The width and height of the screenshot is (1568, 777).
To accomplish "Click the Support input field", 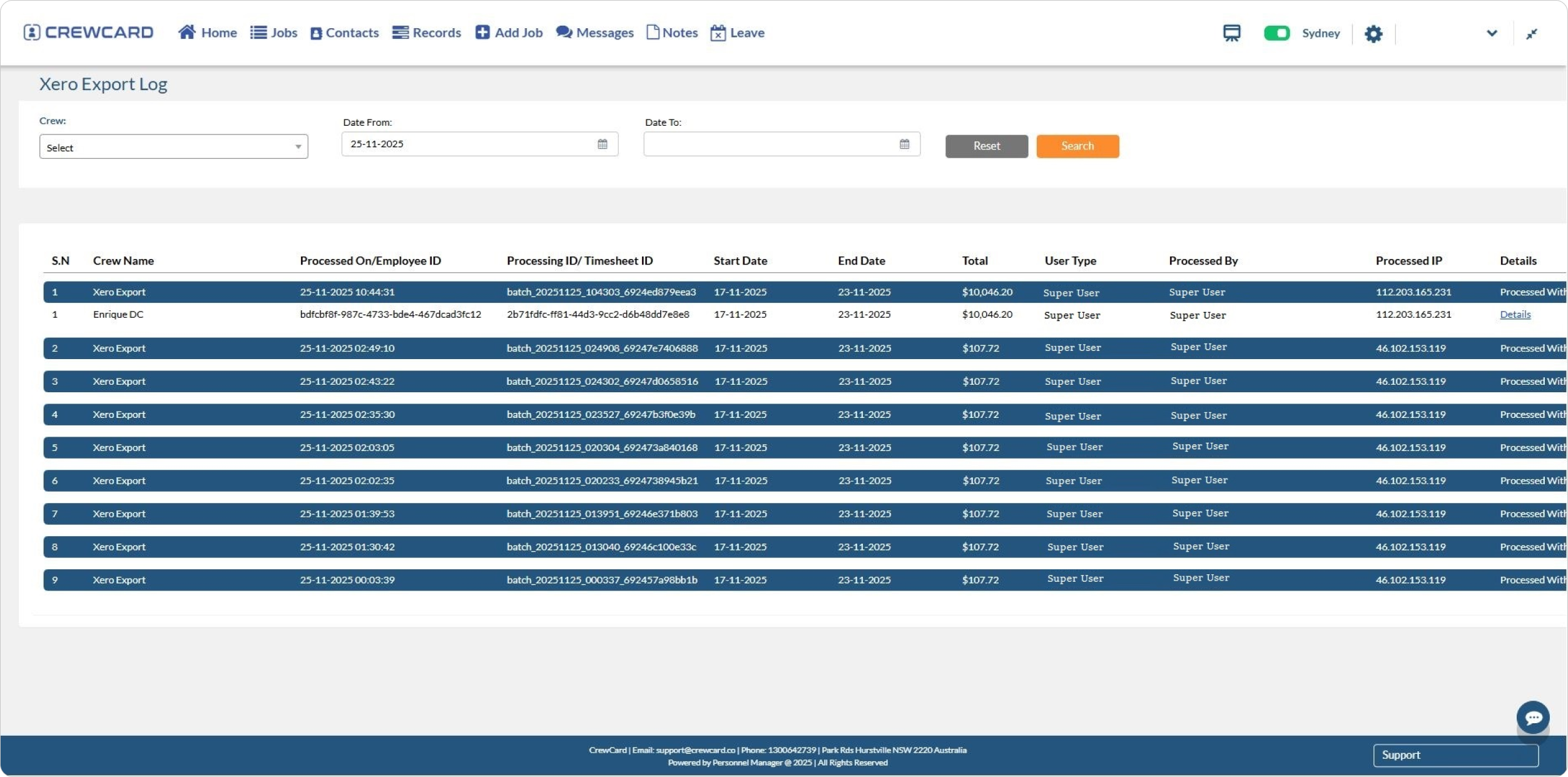I will [x=1455, y=755].
